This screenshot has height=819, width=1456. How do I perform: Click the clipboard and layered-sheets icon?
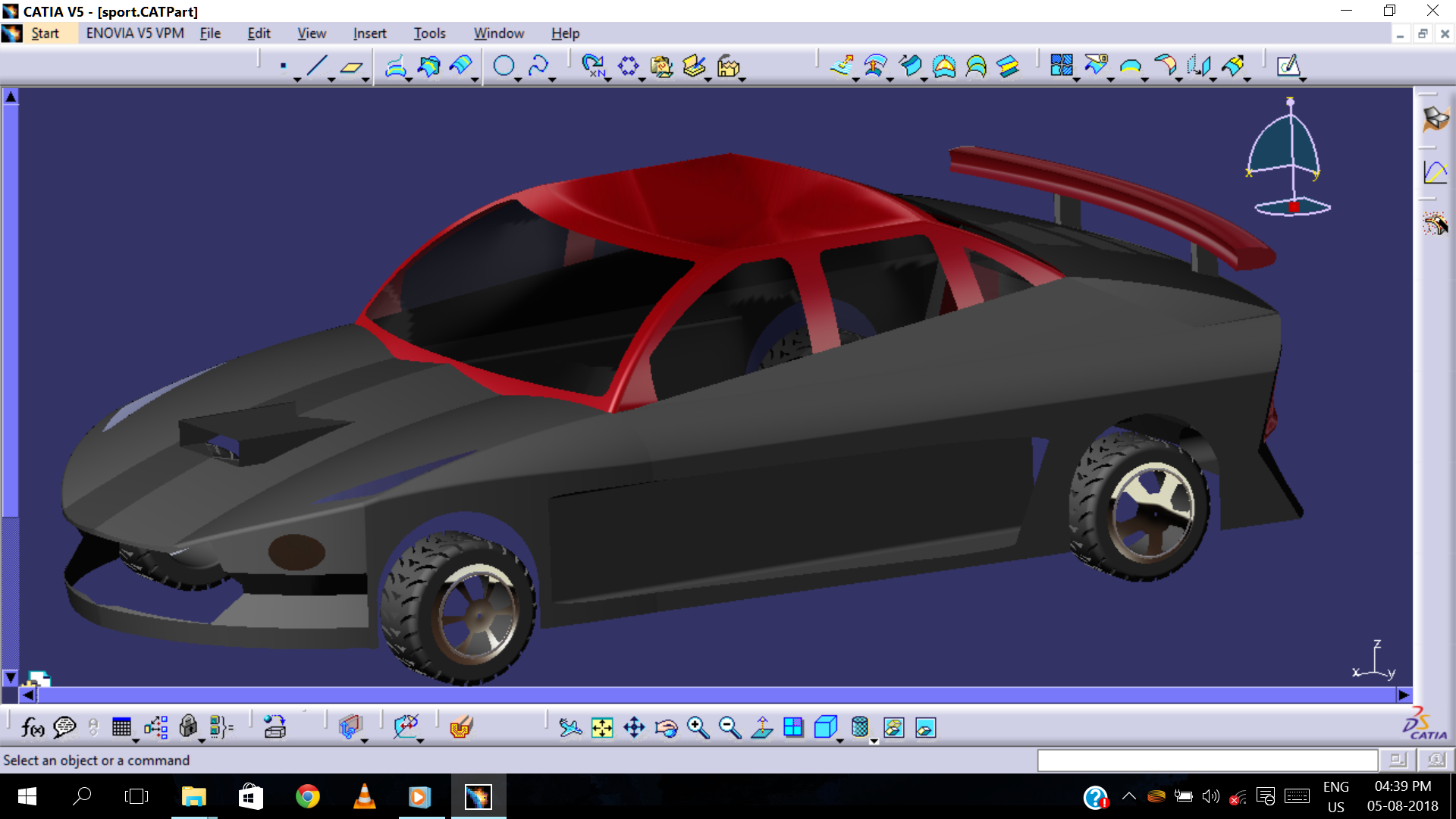(661, 67)
